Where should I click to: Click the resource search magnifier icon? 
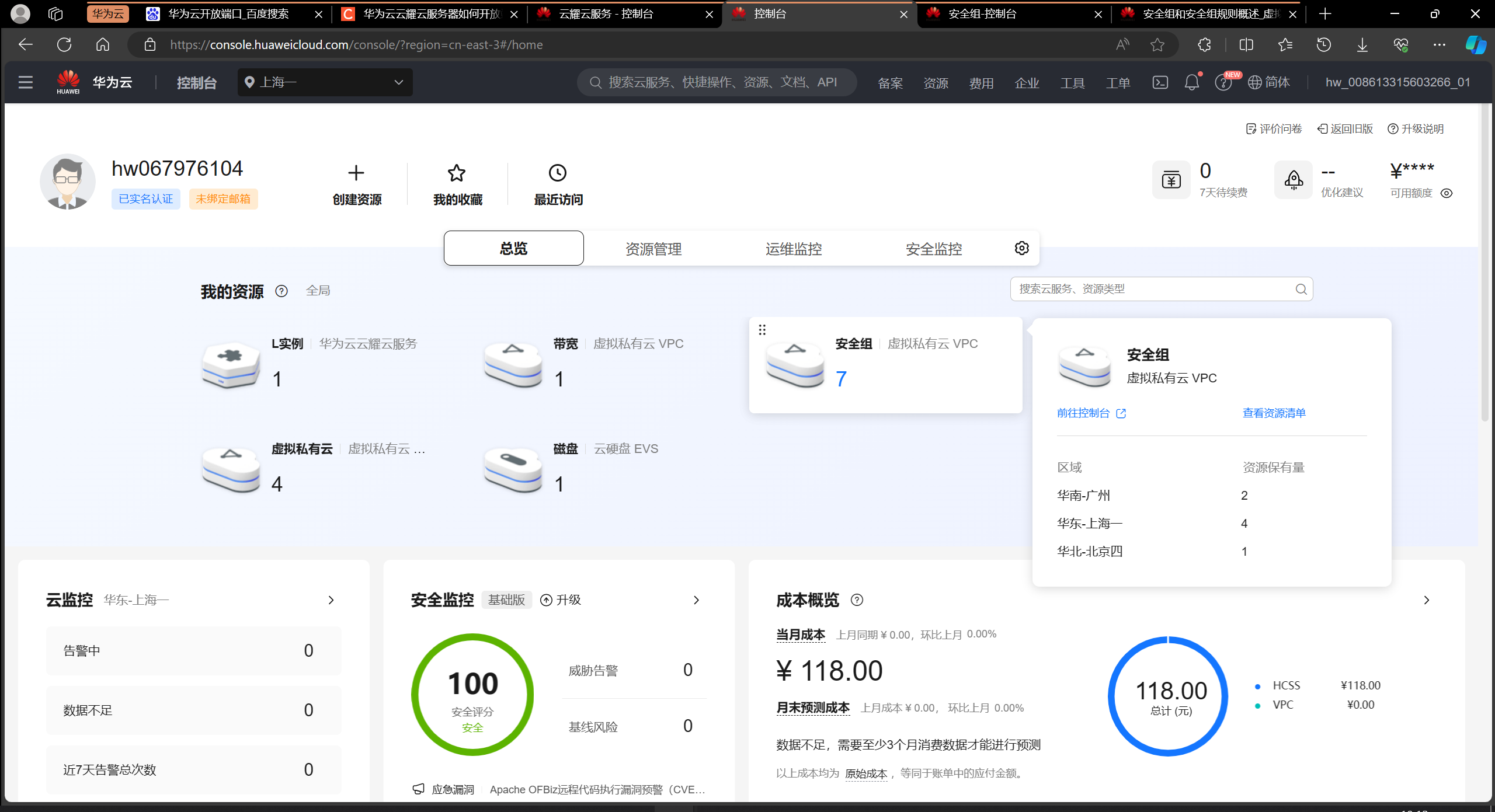pos(1301,289)
